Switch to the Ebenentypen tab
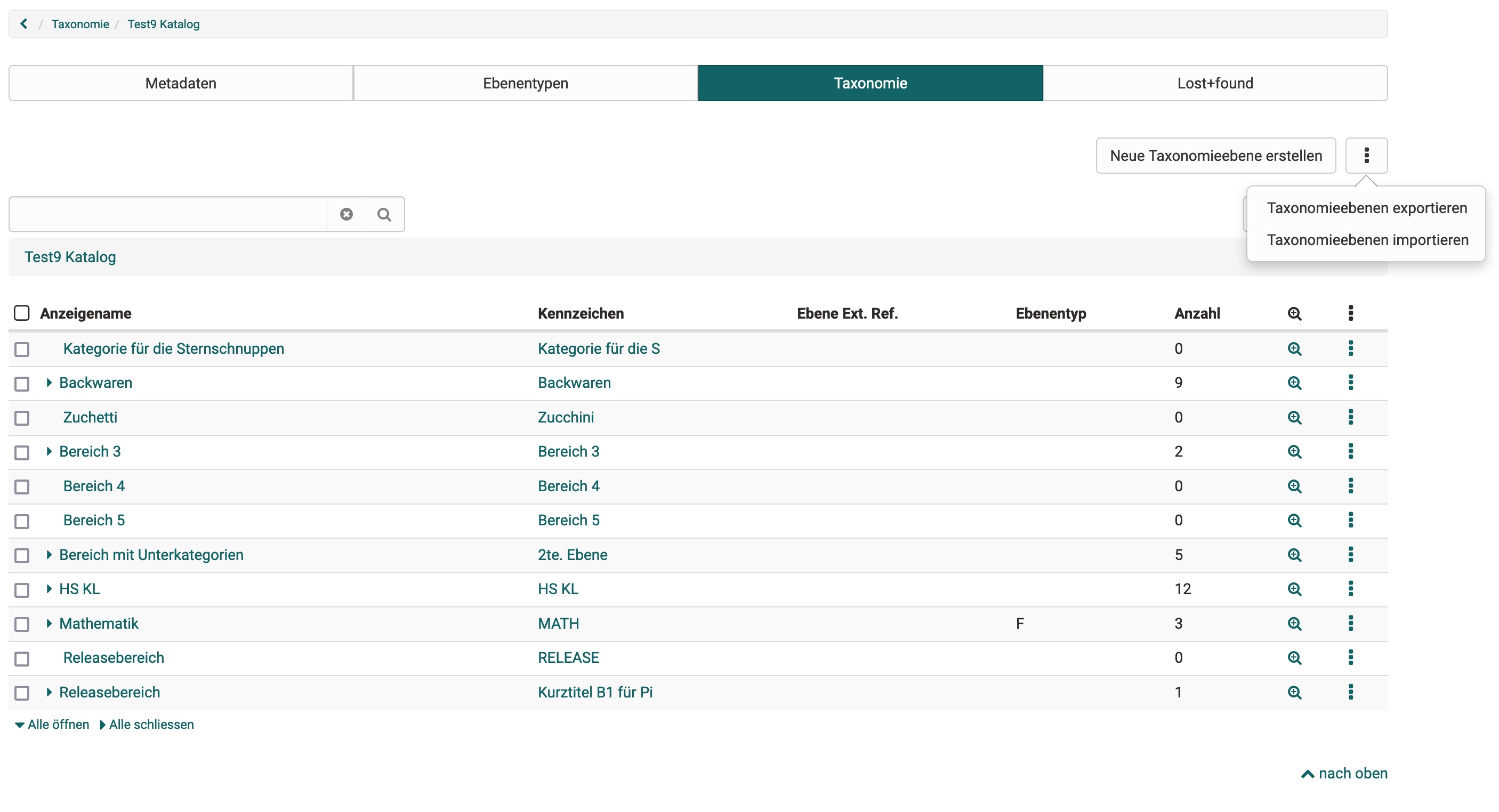 tap(525, 83)
